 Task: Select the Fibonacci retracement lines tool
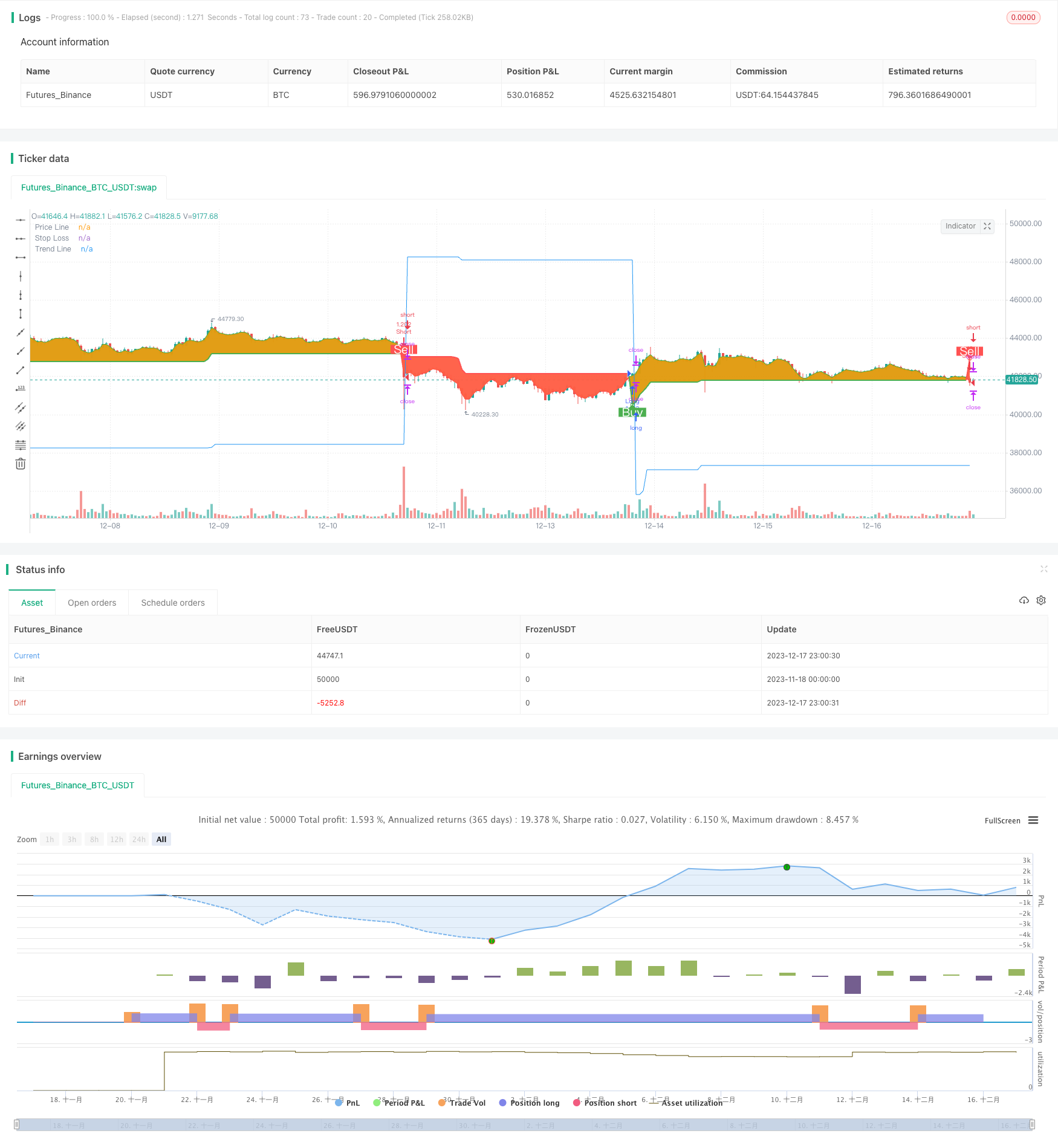pos(21,445)
